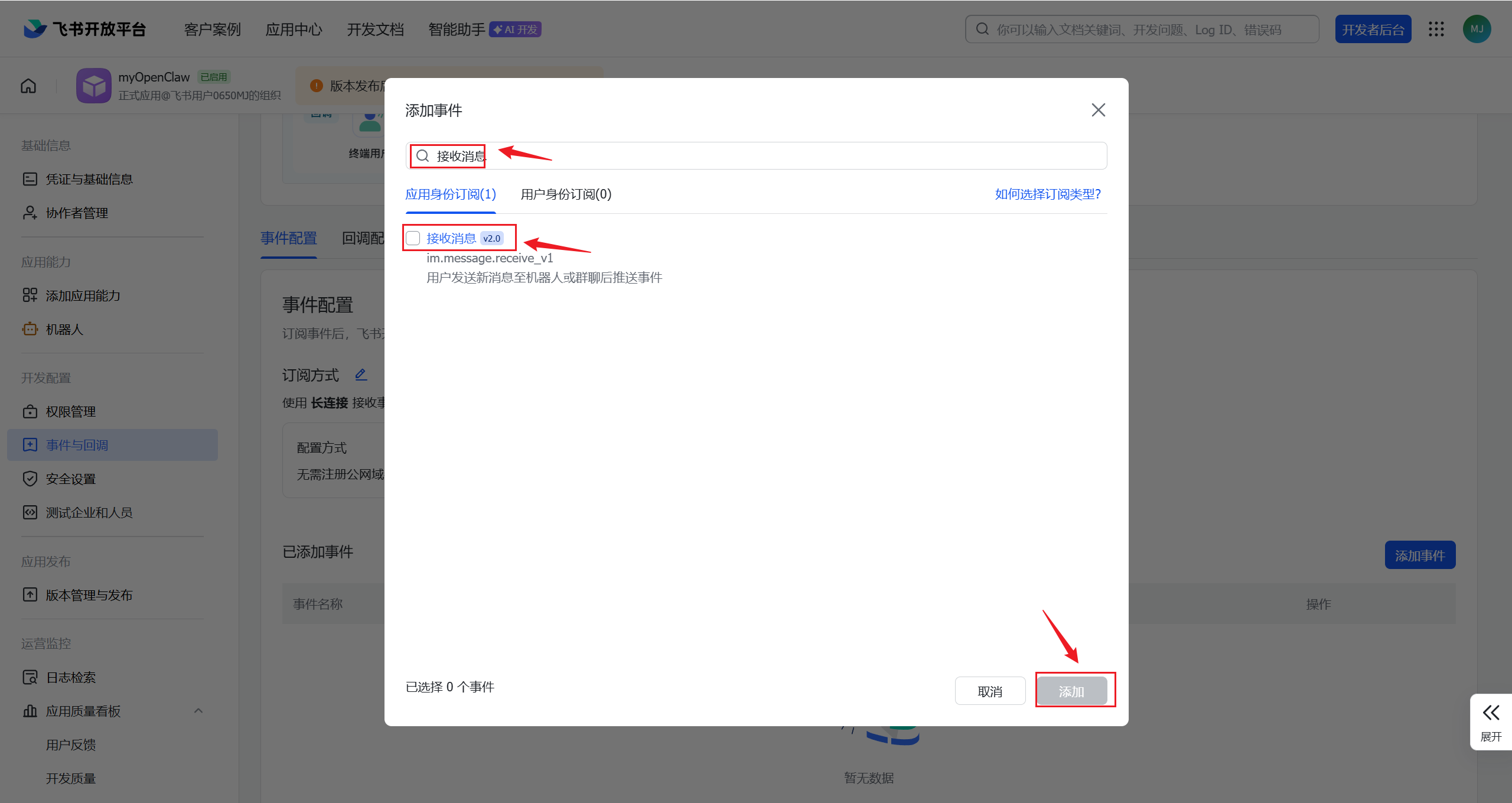Click the 应用质量看板 bar chart icon
The width and height of the screenshot is (1512, 803).
click(x=30, y=711)
